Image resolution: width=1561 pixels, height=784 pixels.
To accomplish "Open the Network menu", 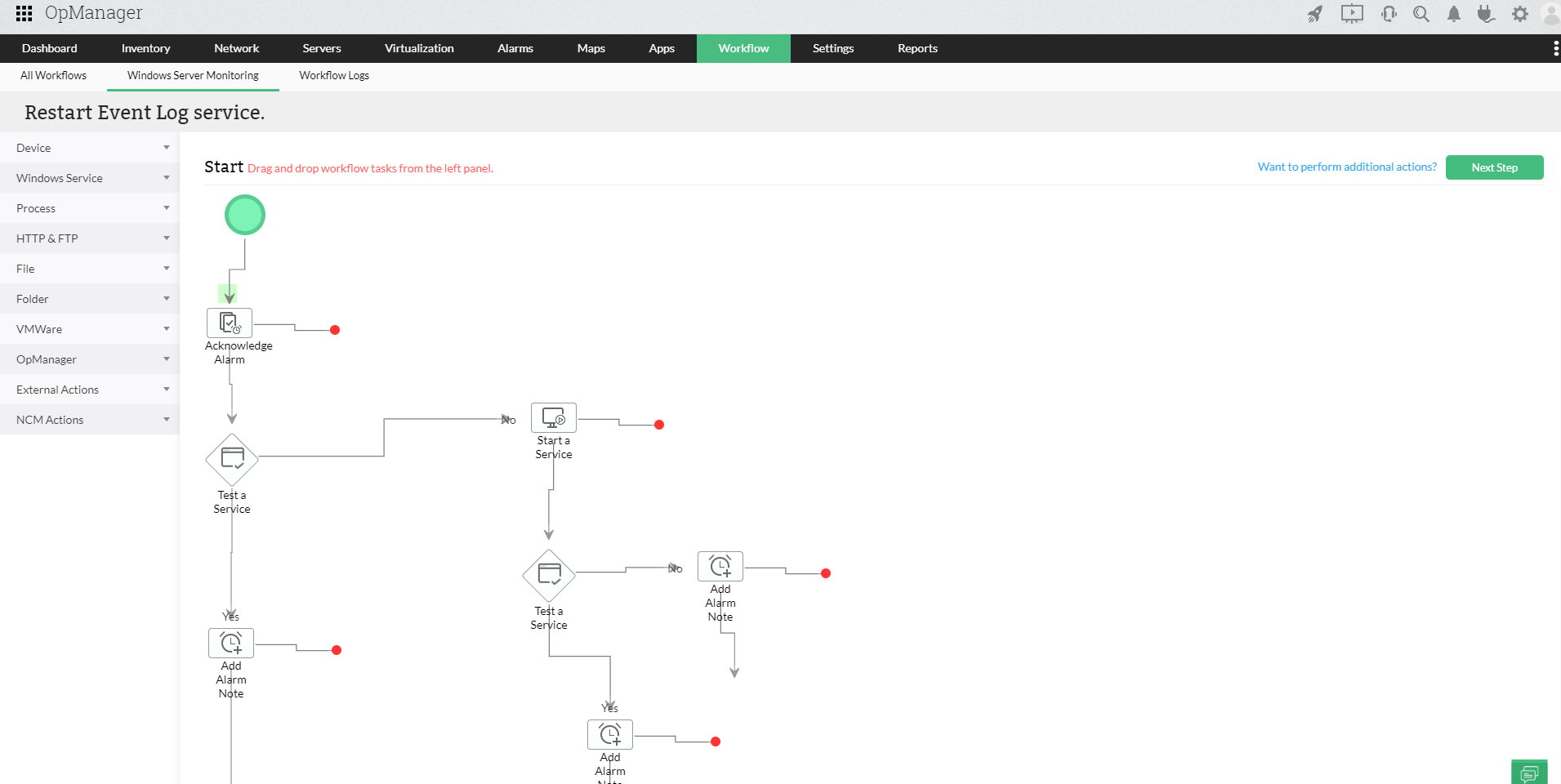I will coord(237,48).
